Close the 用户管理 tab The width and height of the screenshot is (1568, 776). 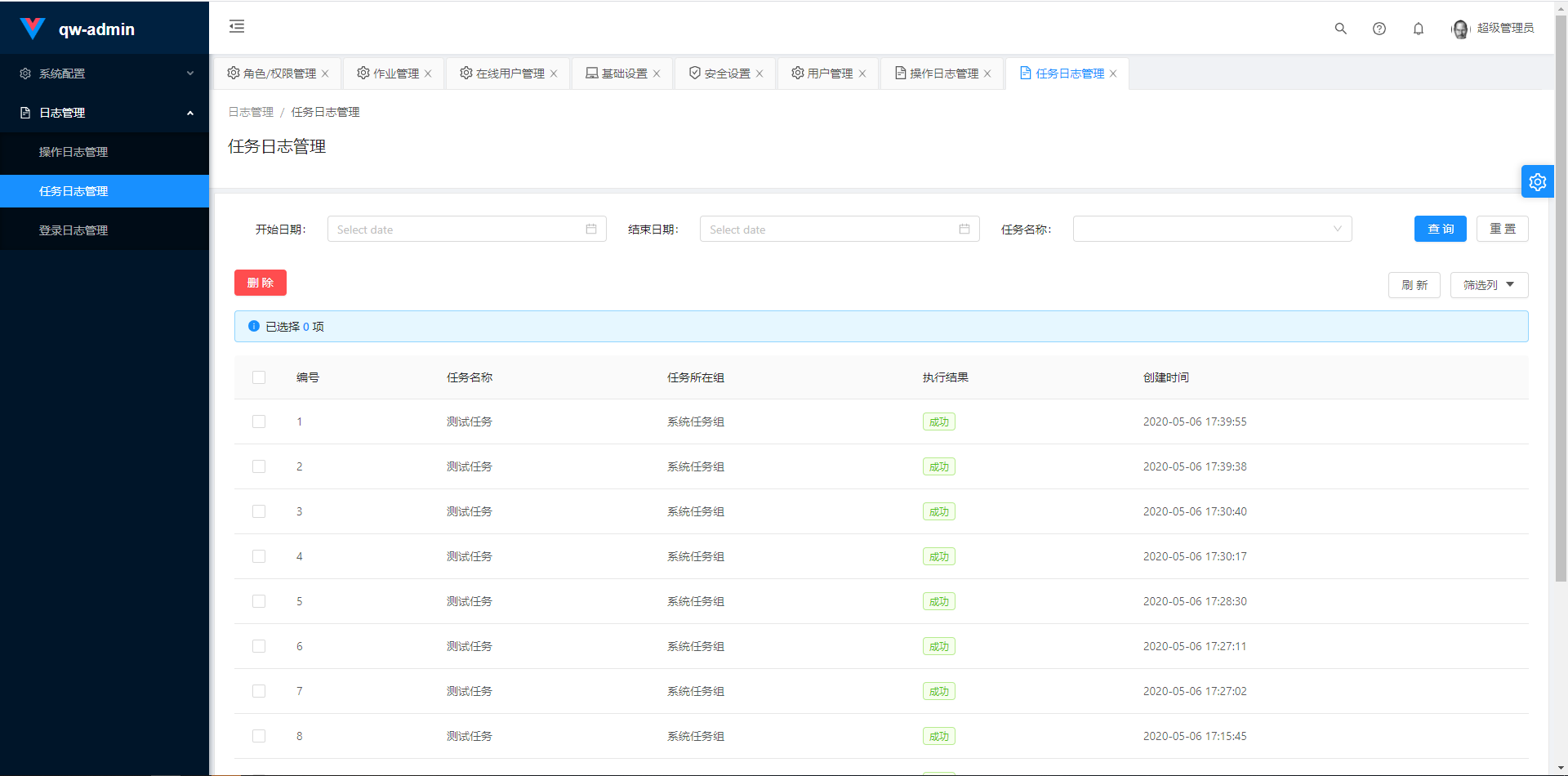pyautogui.click(x=862, y=74)
